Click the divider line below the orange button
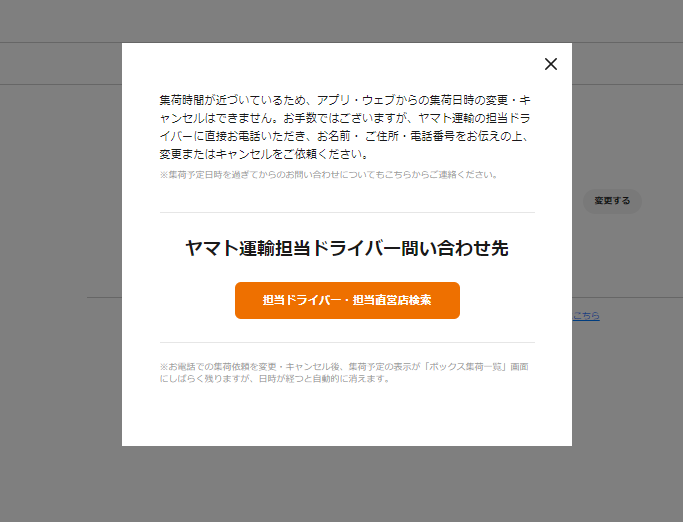The image size is (683, 522). pyautogui.click(x=347, y=342)
